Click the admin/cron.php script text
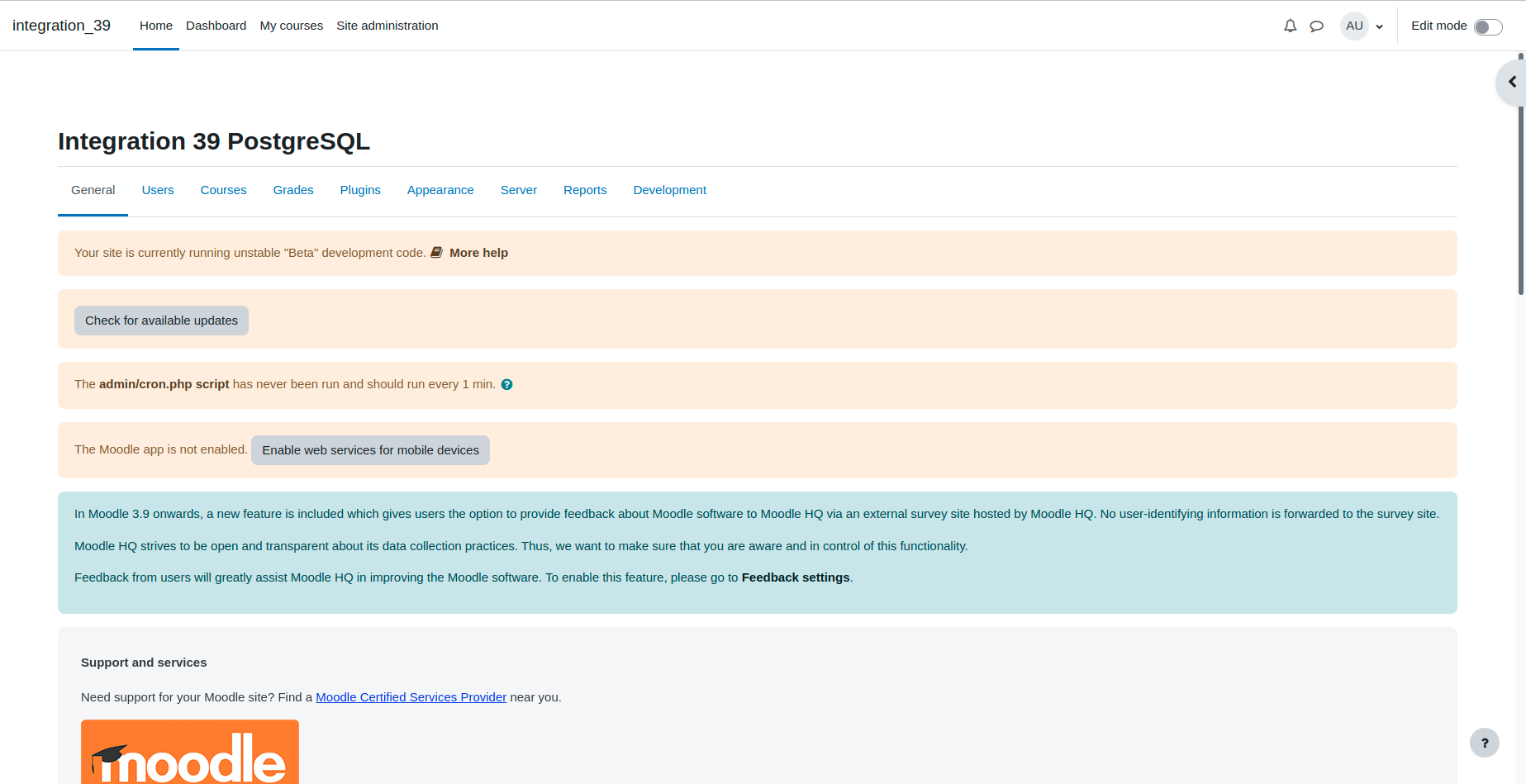 (164, 384)
